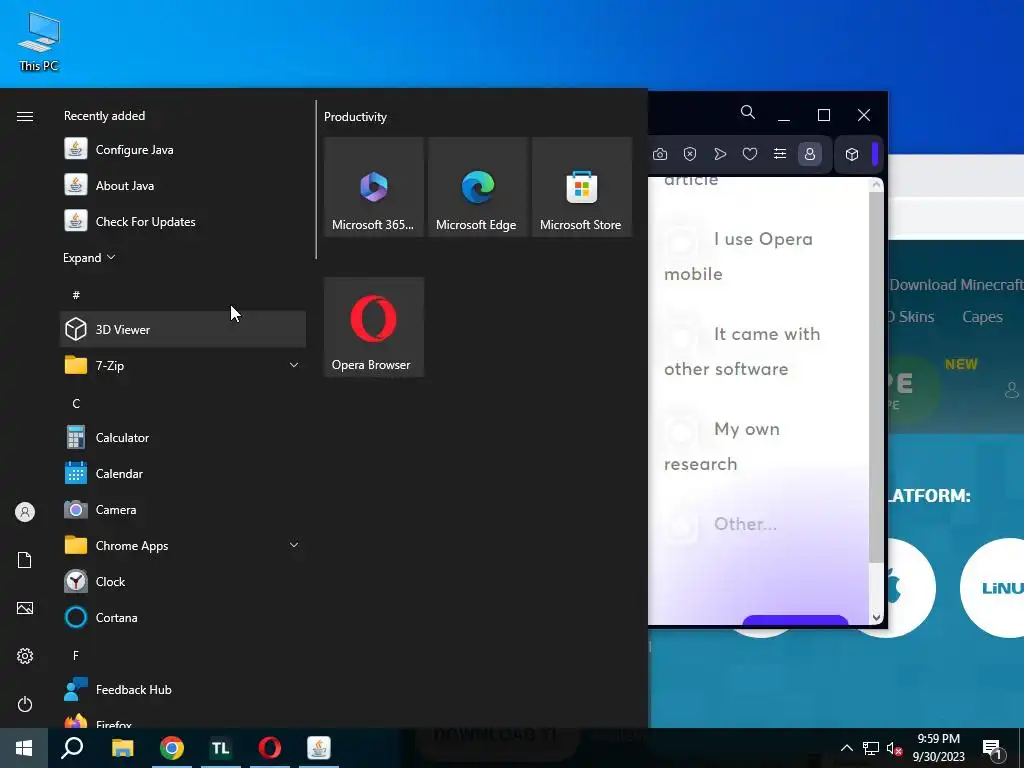This screenshot has height=768, width=1024.
Task: Launch the Opera Browser tile
Action: (x=374, y=327)
